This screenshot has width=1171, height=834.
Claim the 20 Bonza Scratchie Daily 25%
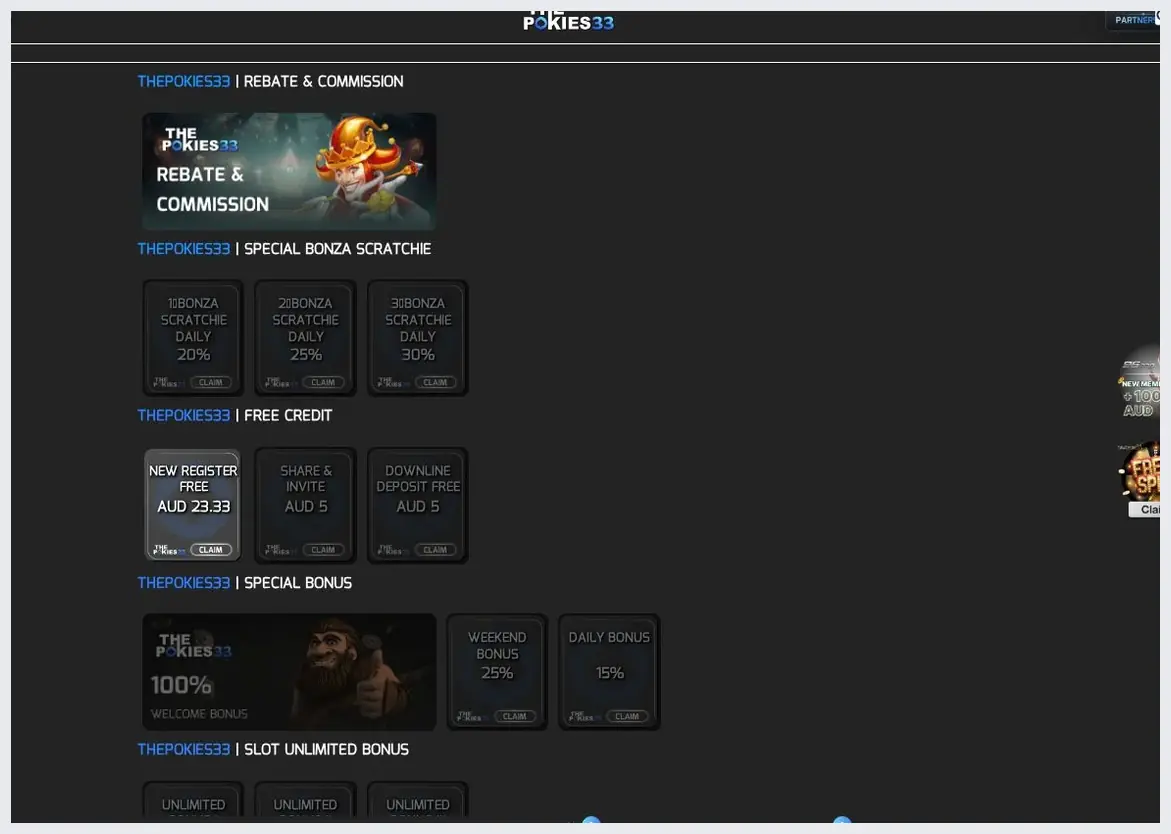(x=323, y=382)
